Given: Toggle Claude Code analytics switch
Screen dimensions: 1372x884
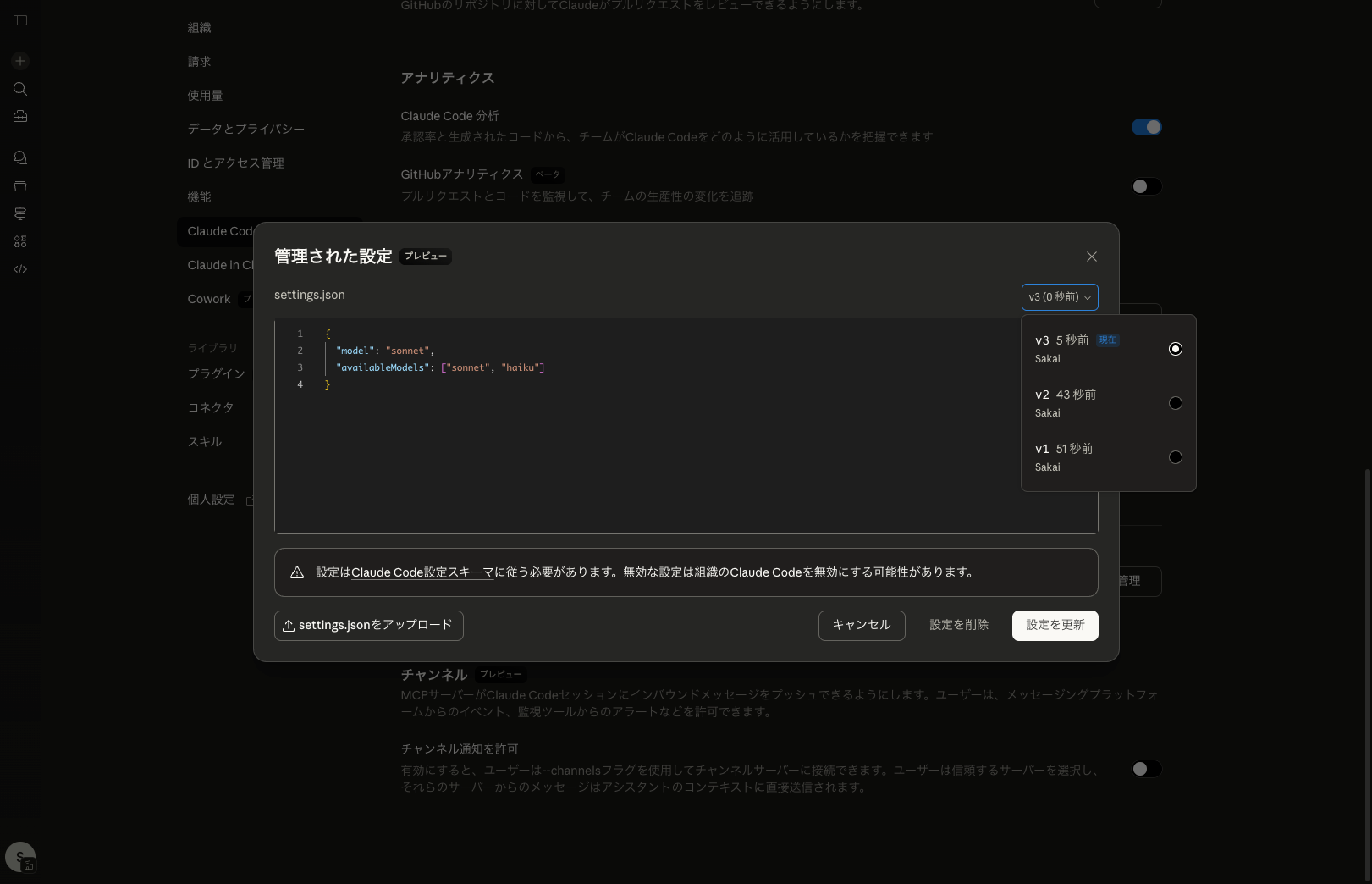Looking at the screenshot, I should (1146, 127).
